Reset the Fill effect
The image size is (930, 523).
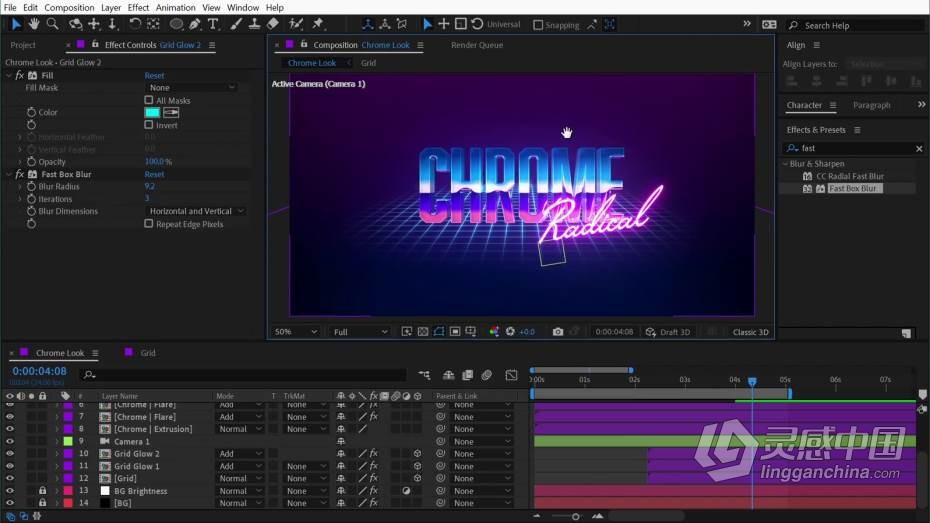pos(154,75)
